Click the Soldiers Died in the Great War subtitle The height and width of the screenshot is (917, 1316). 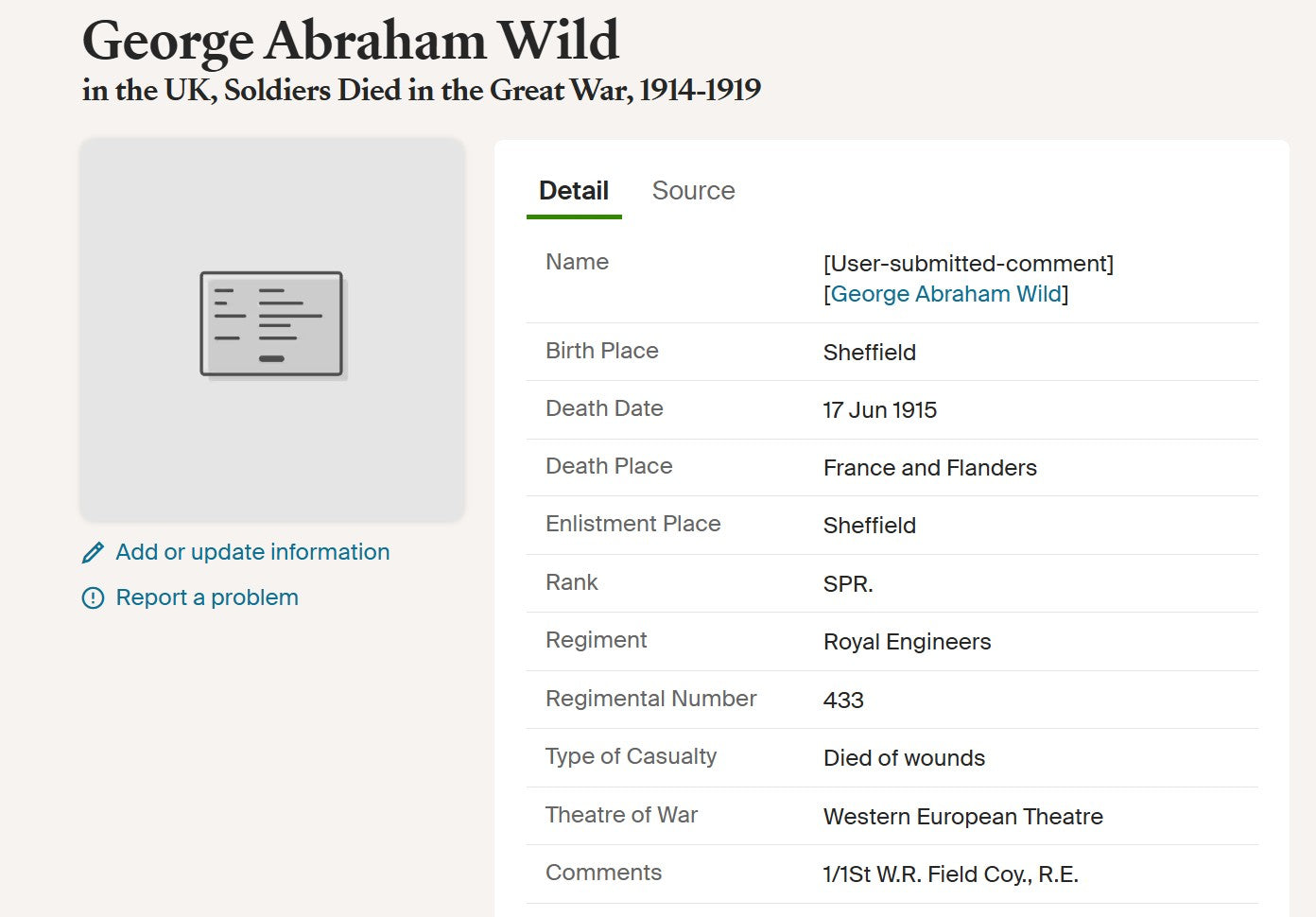422,91
